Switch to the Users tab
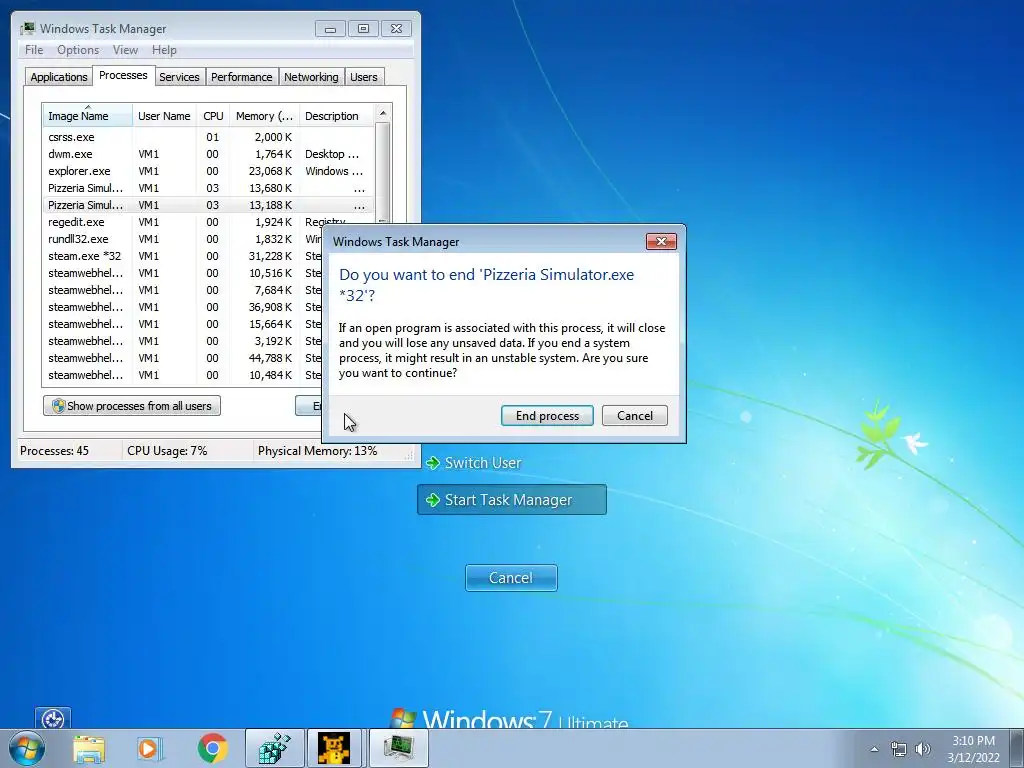Viewport: 1024px width, 768px height. point(364,77)
